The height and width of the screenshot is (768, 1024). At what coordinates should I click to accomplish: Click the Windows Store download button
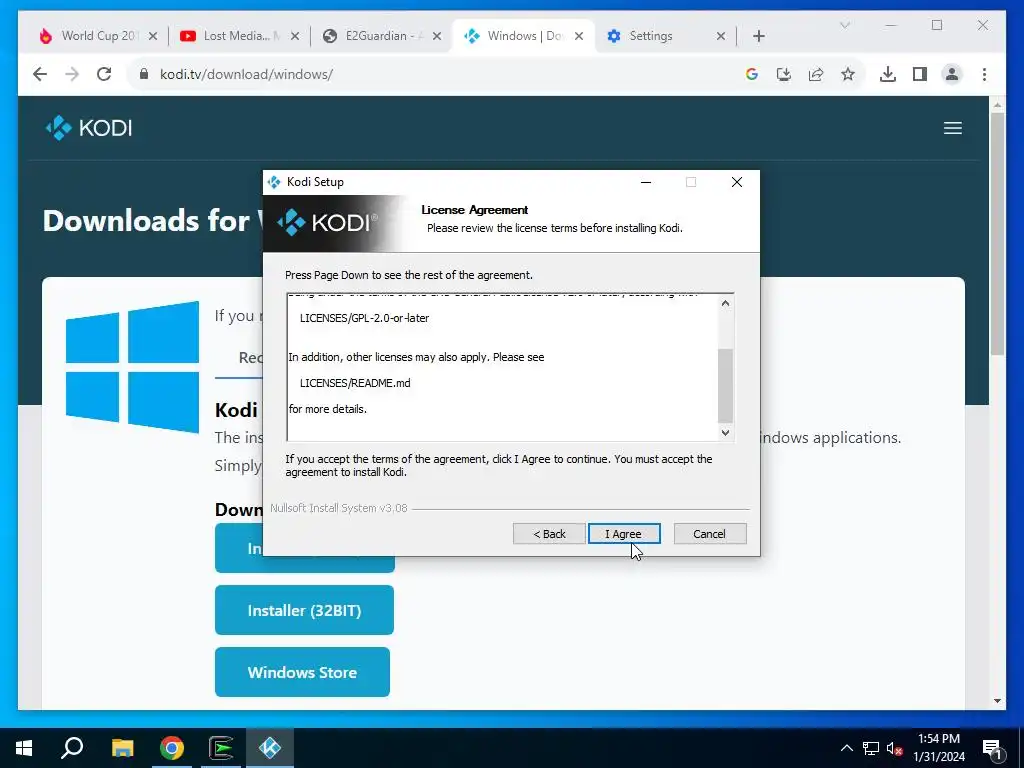tap(302, 672)
